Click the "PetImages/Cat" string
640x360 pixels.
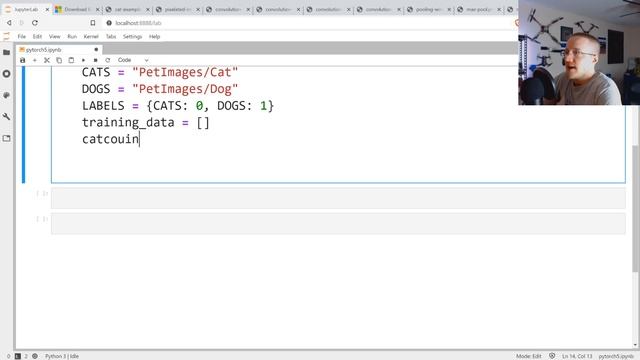point(185,72)
